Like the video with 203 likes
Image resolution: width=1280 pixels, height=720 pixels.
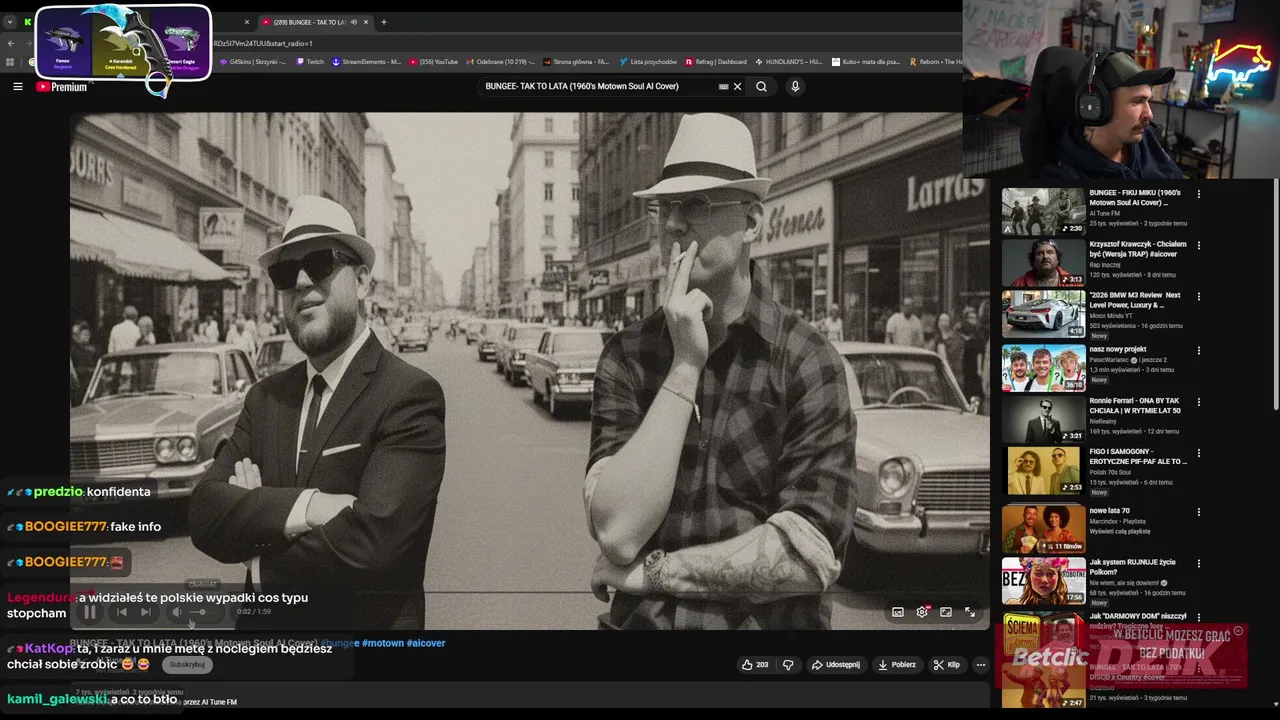tap(755, 664)
